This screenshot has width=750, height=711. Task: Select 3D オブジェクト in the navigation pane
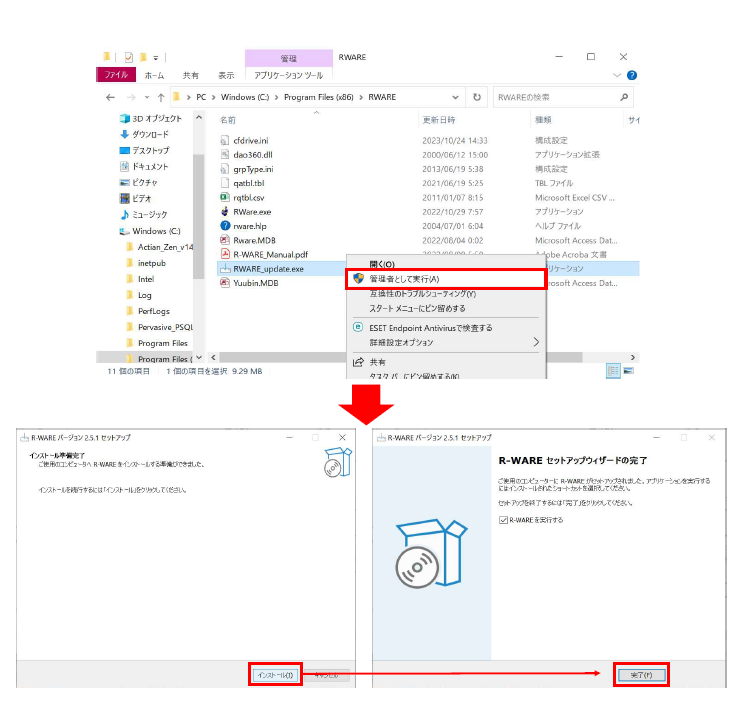tap(151, 118)
